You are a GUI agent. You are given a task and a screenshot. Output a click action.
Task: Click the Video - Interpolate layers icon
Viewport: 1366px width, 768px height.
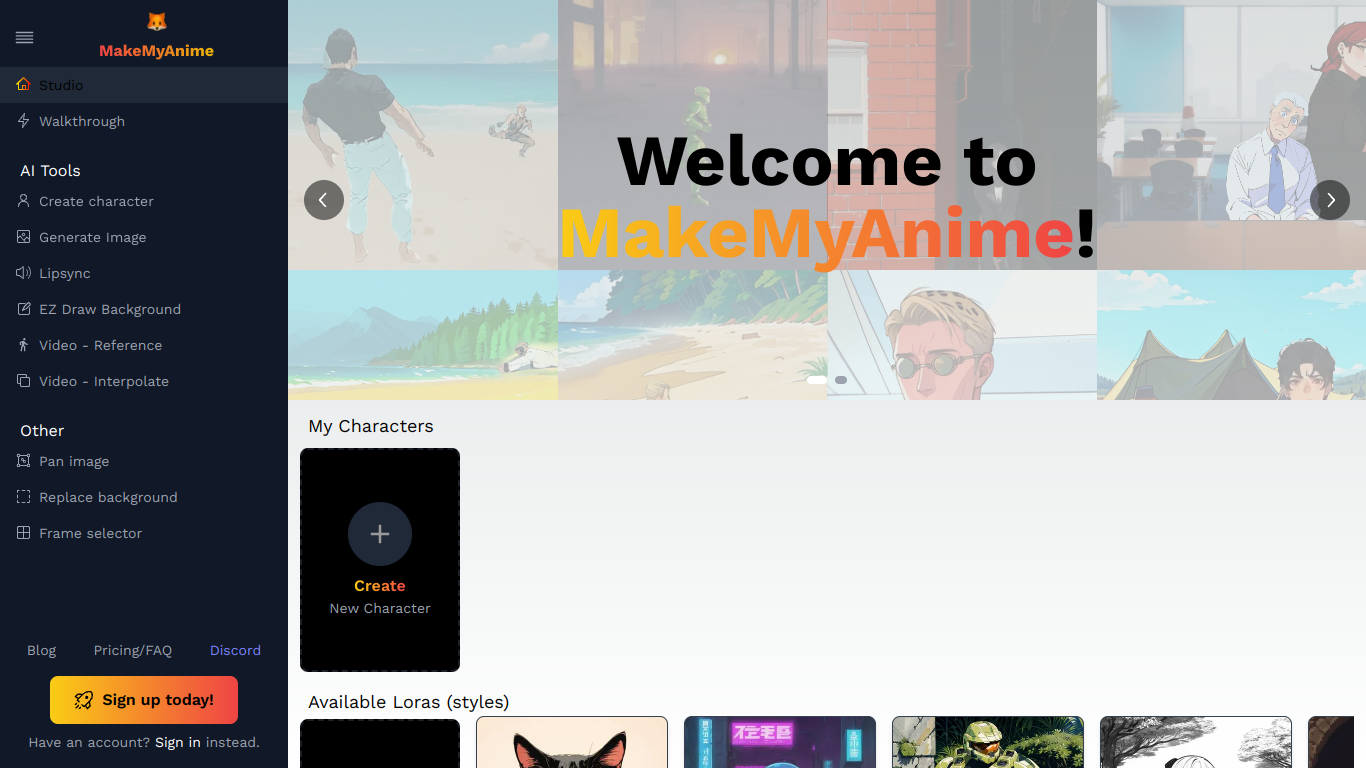coord(24,381)
